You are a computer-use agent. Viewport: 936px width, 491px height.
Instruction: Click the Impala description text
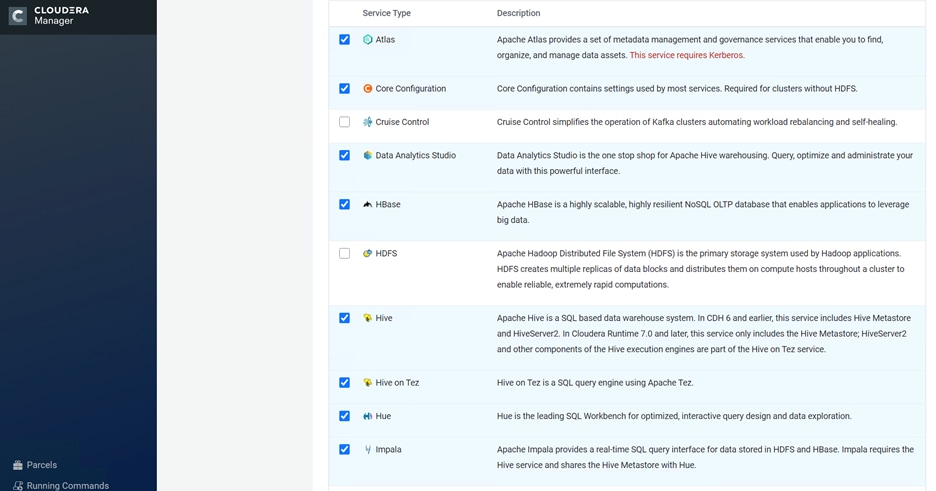point(705,457)
